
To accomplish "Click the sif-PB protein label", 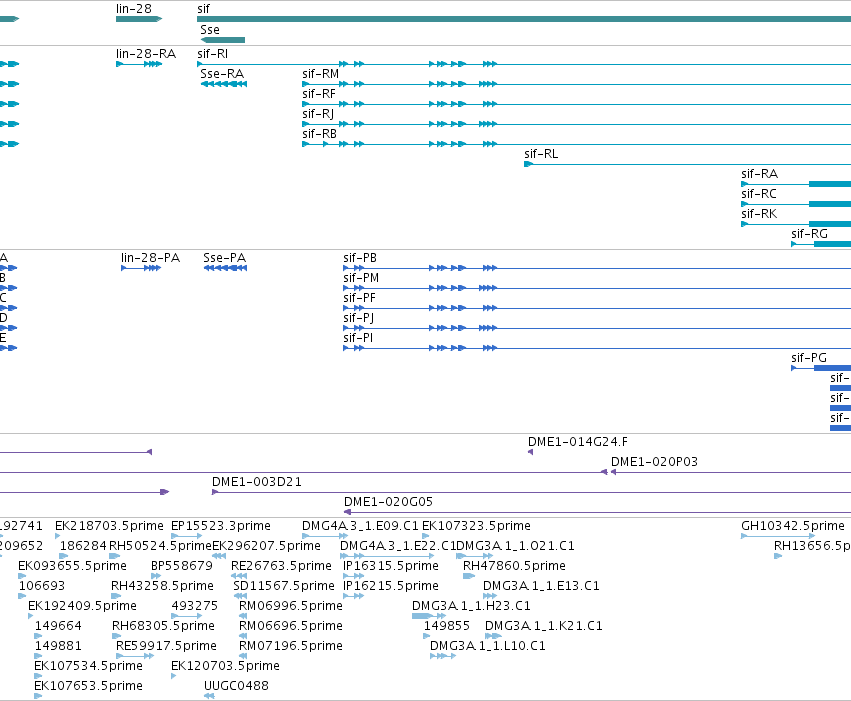I will [360, 258].
